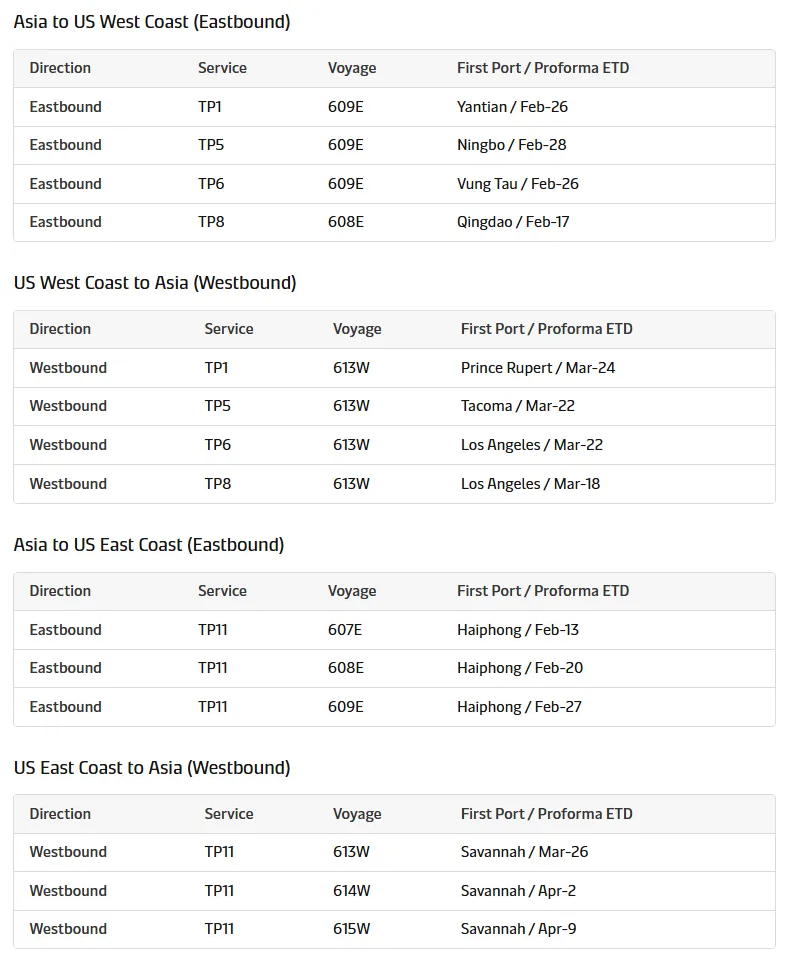Click the Yantian / Feb-26 cell

[512, 107]
